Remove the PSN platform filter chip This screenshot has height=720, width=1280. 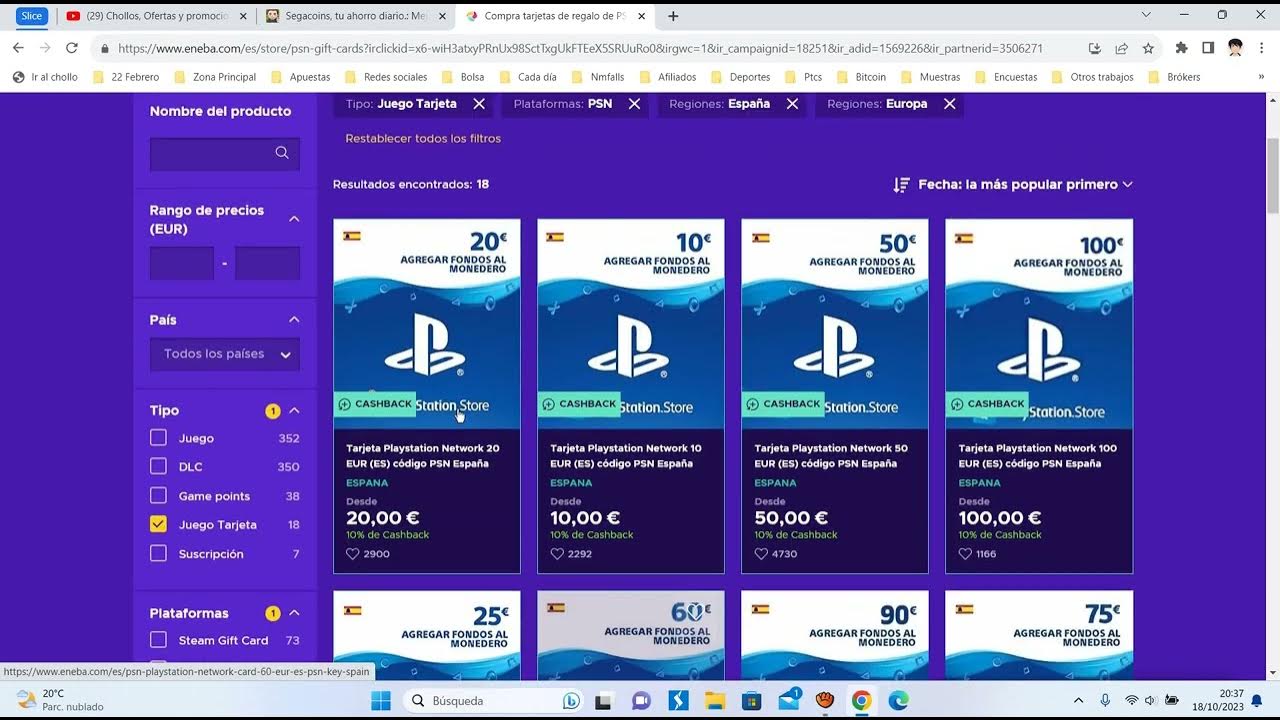(x=634, y=104)
